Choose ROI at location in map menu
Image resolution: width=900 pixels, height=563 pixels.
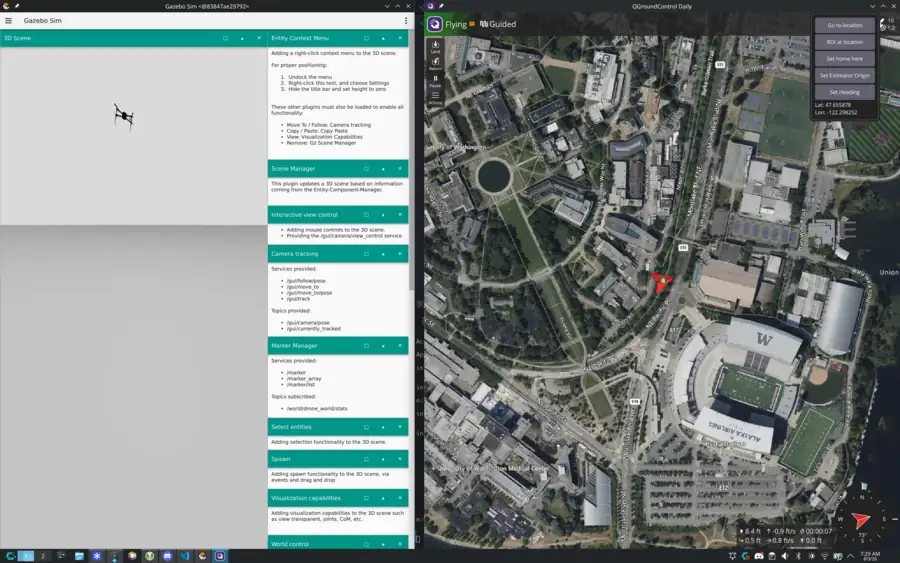pos(844,42)
